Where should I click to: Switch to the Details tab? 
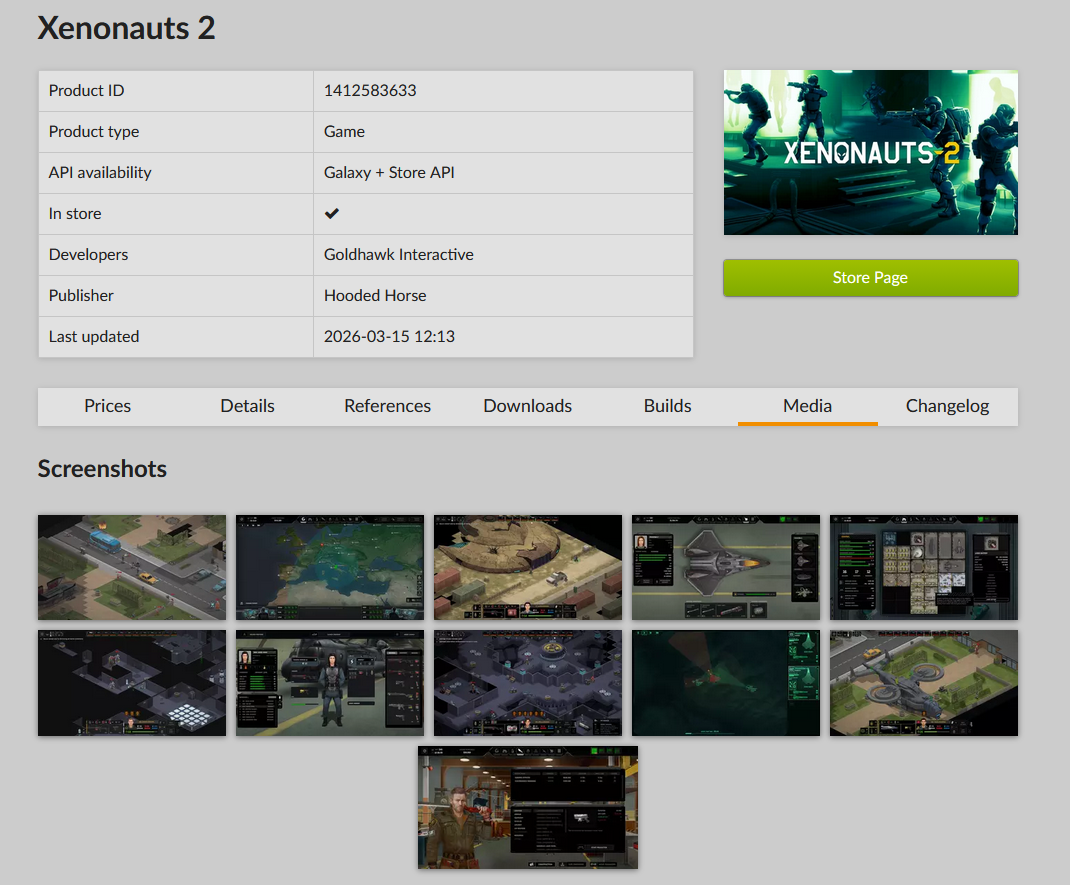247,406
